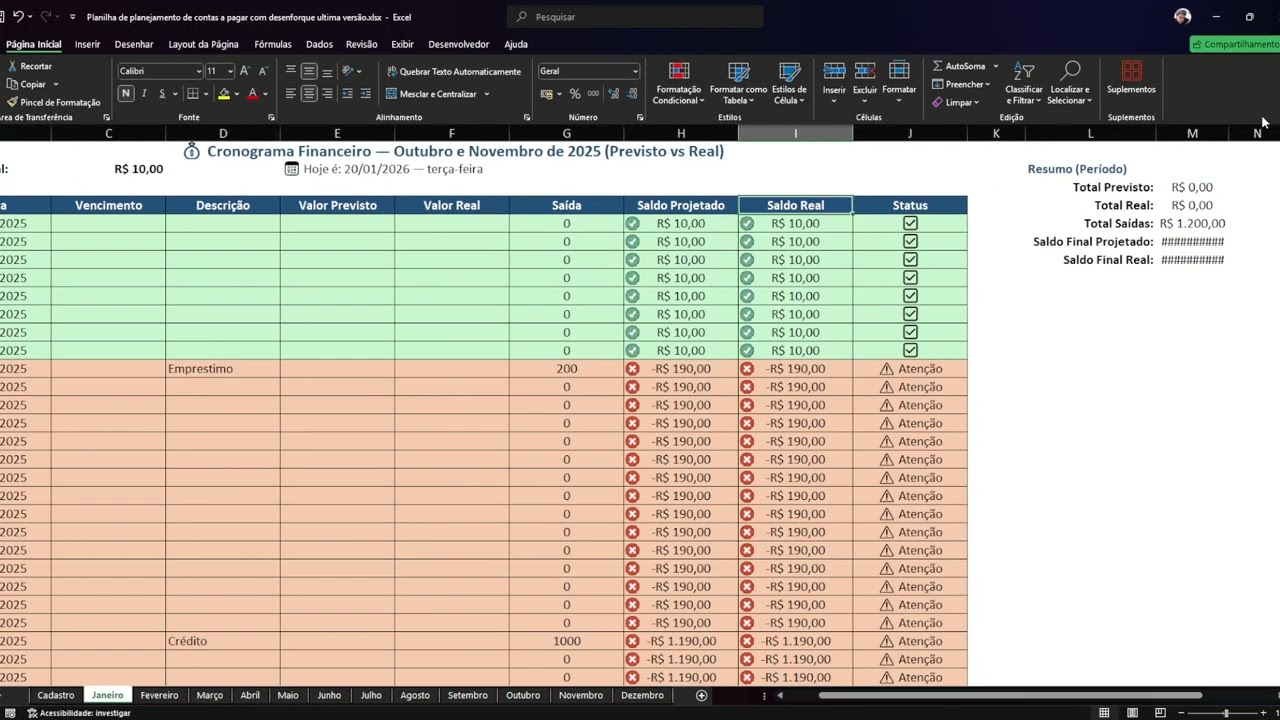Image resolution: width=1280 pixels, height=720 pixels.
Task: Open borders dropdown in Fonte group
Action: tap(205, 94)
